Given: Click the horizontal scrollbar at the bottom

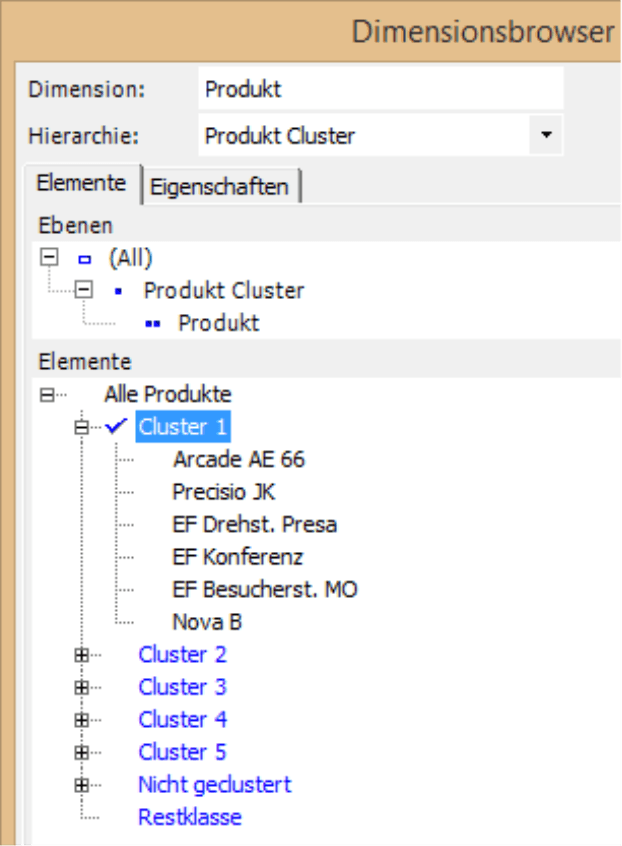Looking at the screenshot, I should [x=300, y=840].
